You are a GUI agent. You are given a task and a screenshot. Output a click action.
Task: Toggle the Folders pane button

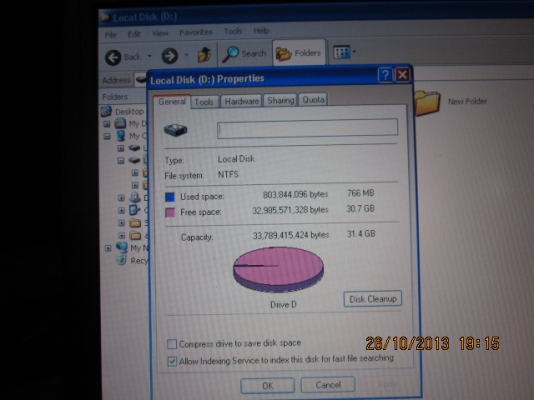[x=299, y=53]
